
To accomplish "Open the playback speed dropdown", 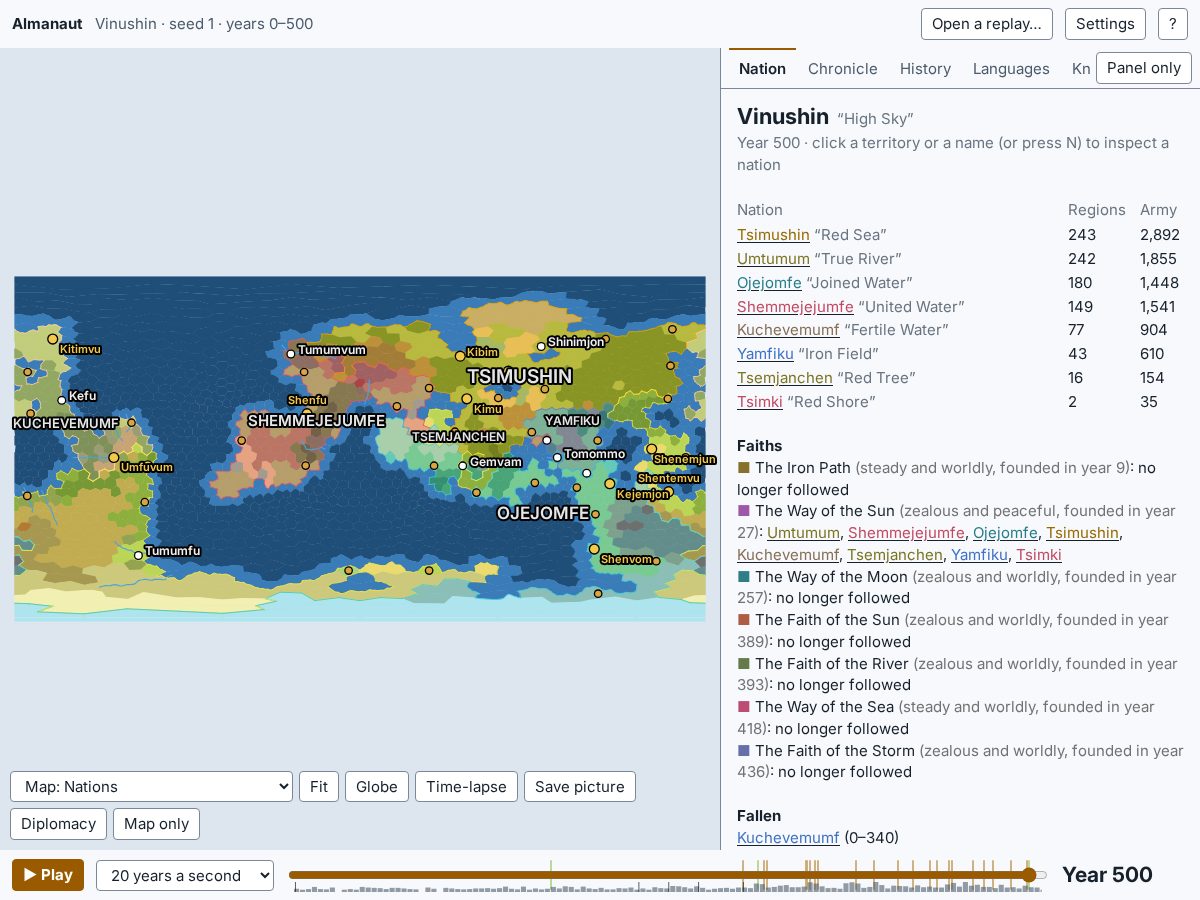I will 185,875.
